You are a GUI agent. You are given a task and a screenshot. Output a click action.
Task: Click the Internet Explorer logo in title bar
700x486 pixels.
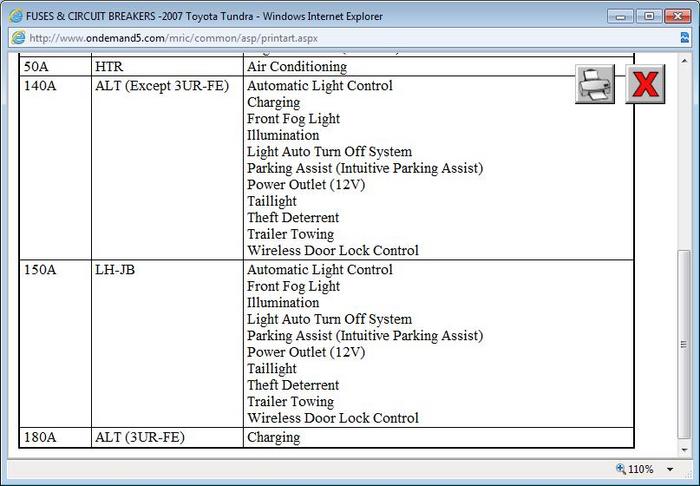click(16, 17)
